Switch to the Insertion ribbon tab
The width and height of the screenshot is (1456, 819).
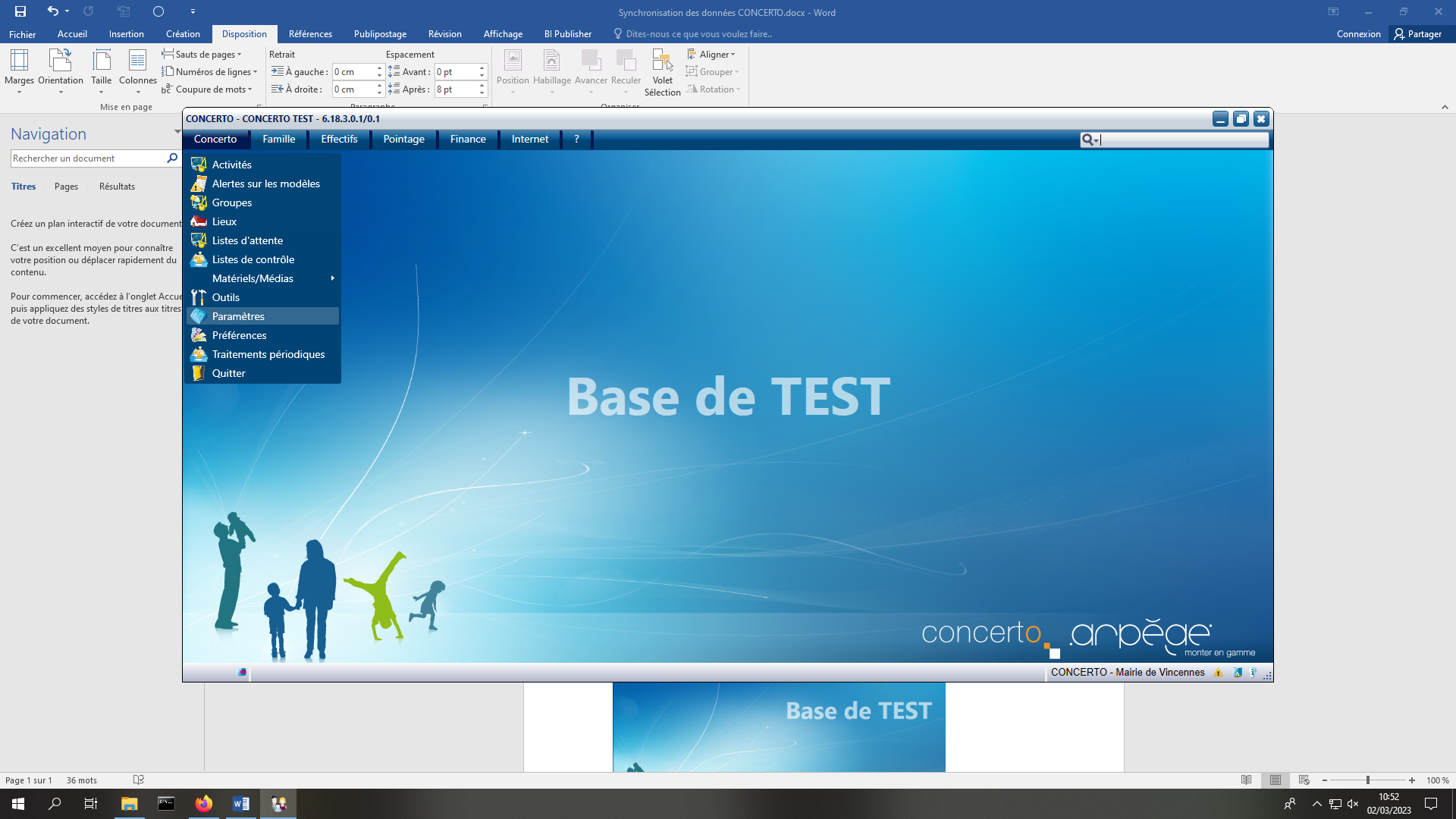127,34
